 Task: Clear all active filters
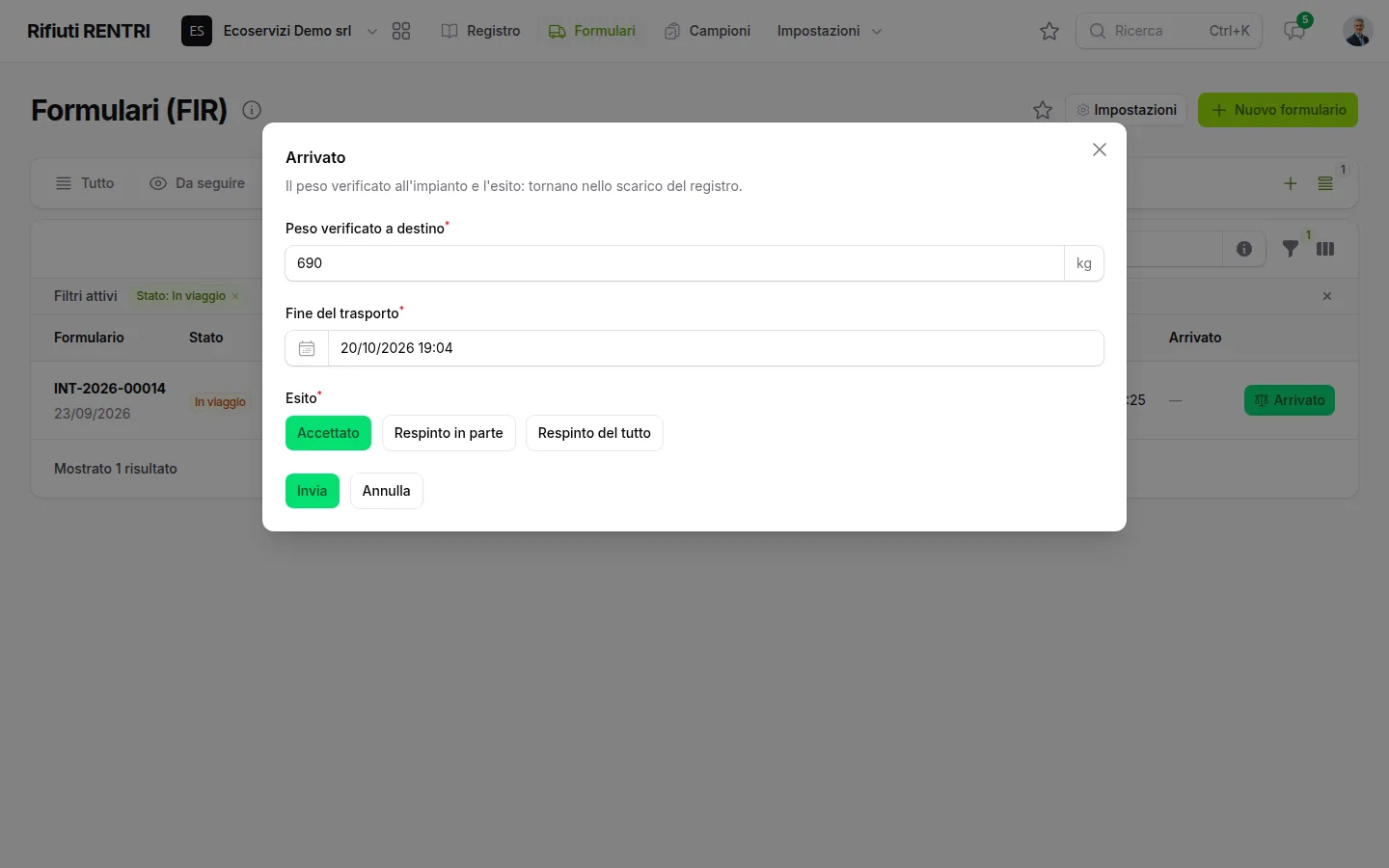[x=1327, y=296]
